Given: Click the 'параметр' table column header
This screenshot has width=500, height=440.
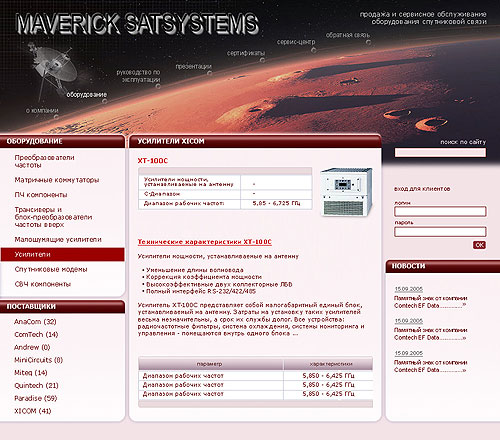Looking at the screenshot, I should pyautogui.click(x=211, y=364).
